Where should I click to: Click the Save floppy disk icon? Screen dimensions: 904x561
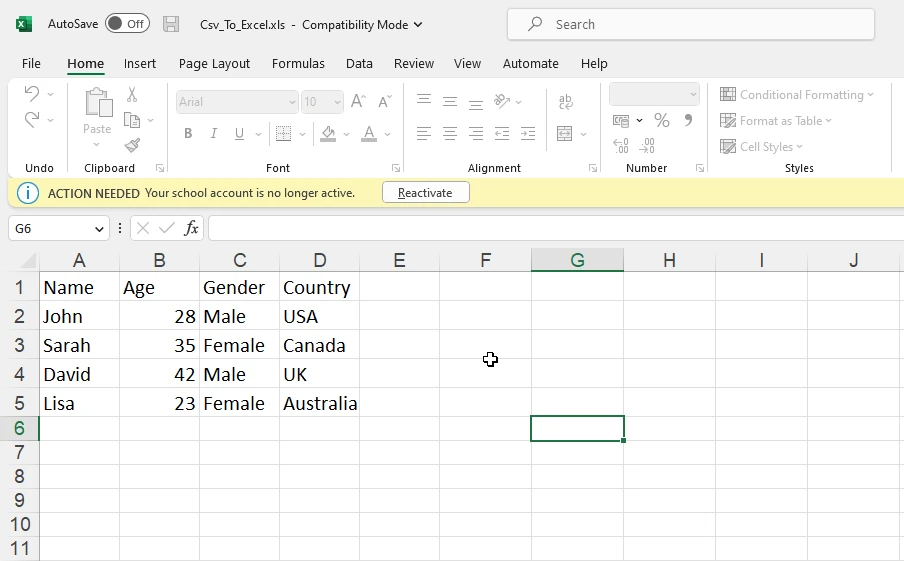(171, 24)
